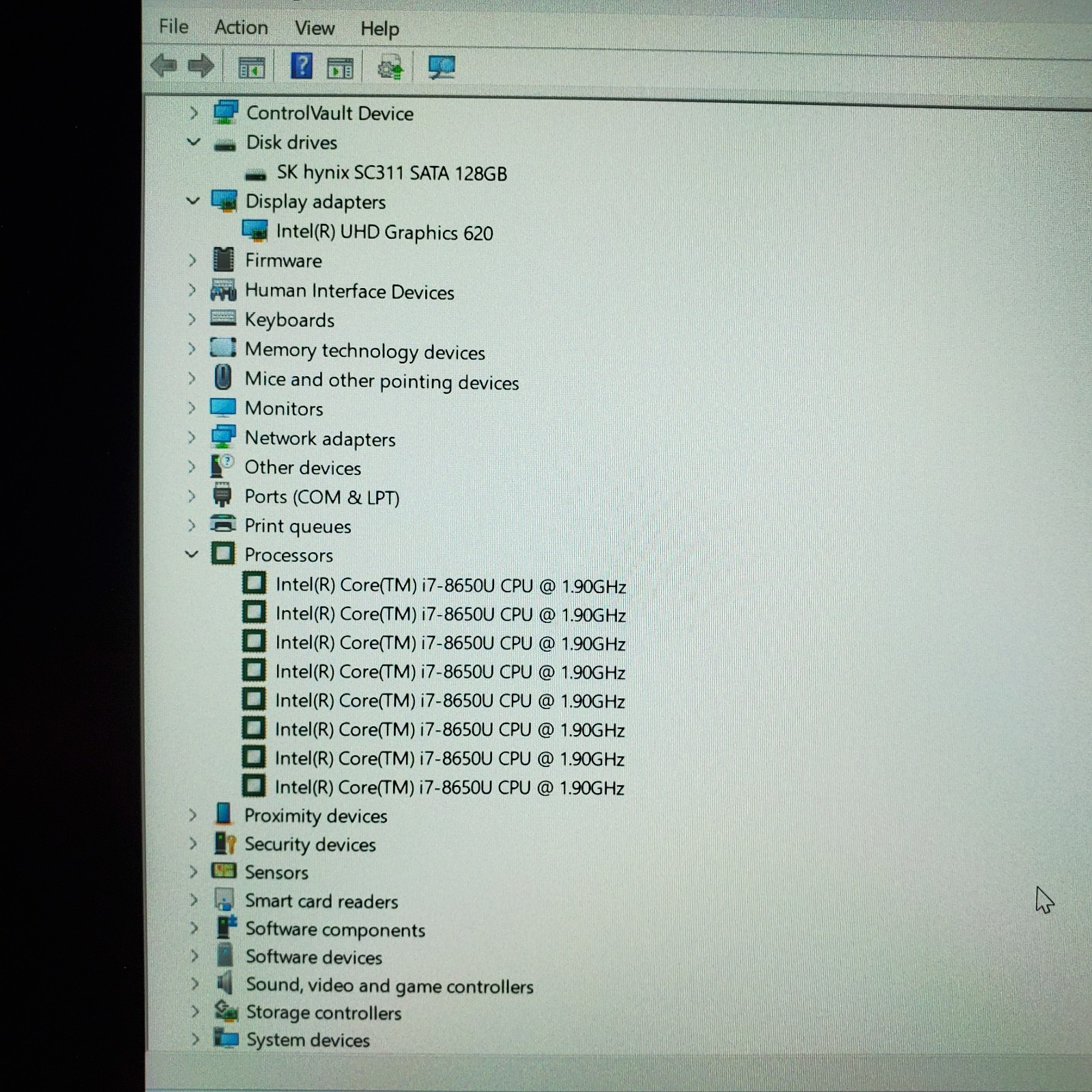Click the Update driver gear icon
The image size is (1092, 1092).
390,68
